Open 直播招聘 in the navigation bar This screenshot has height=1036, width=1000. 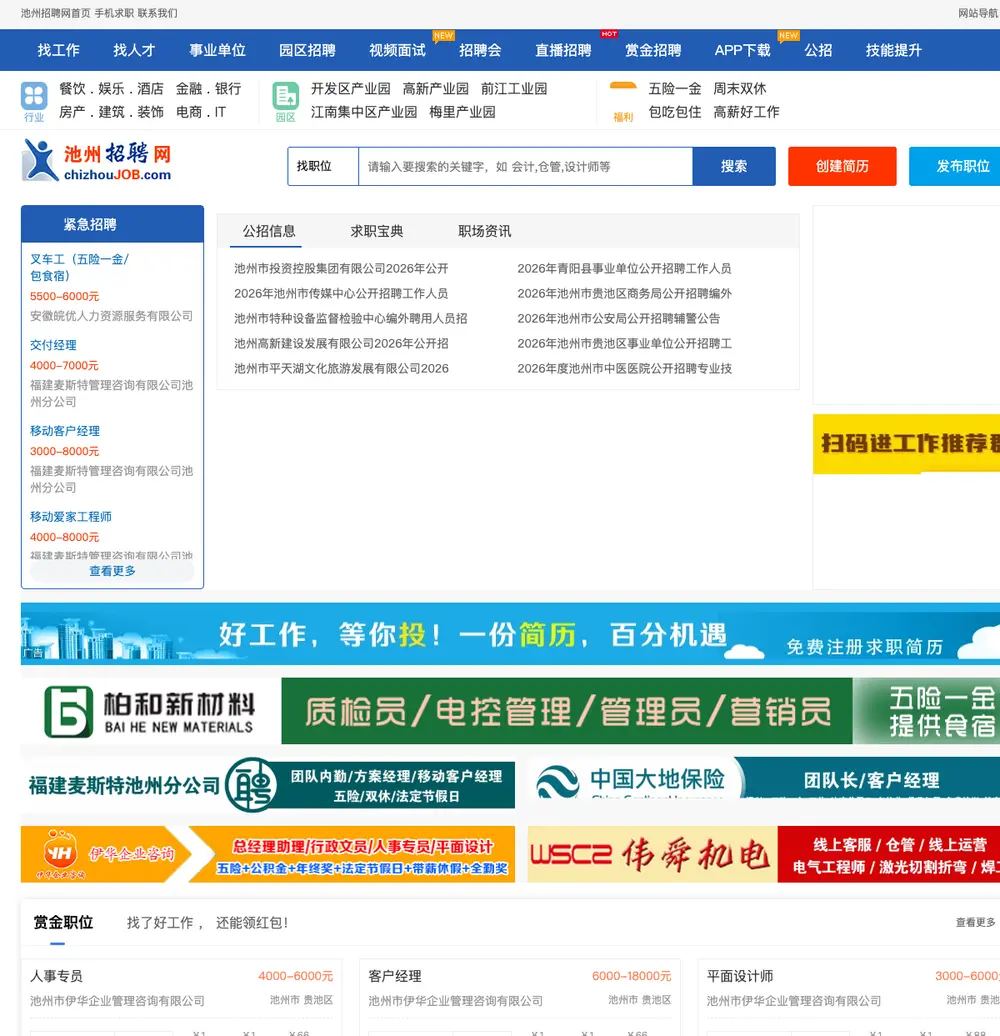[563, 50]
